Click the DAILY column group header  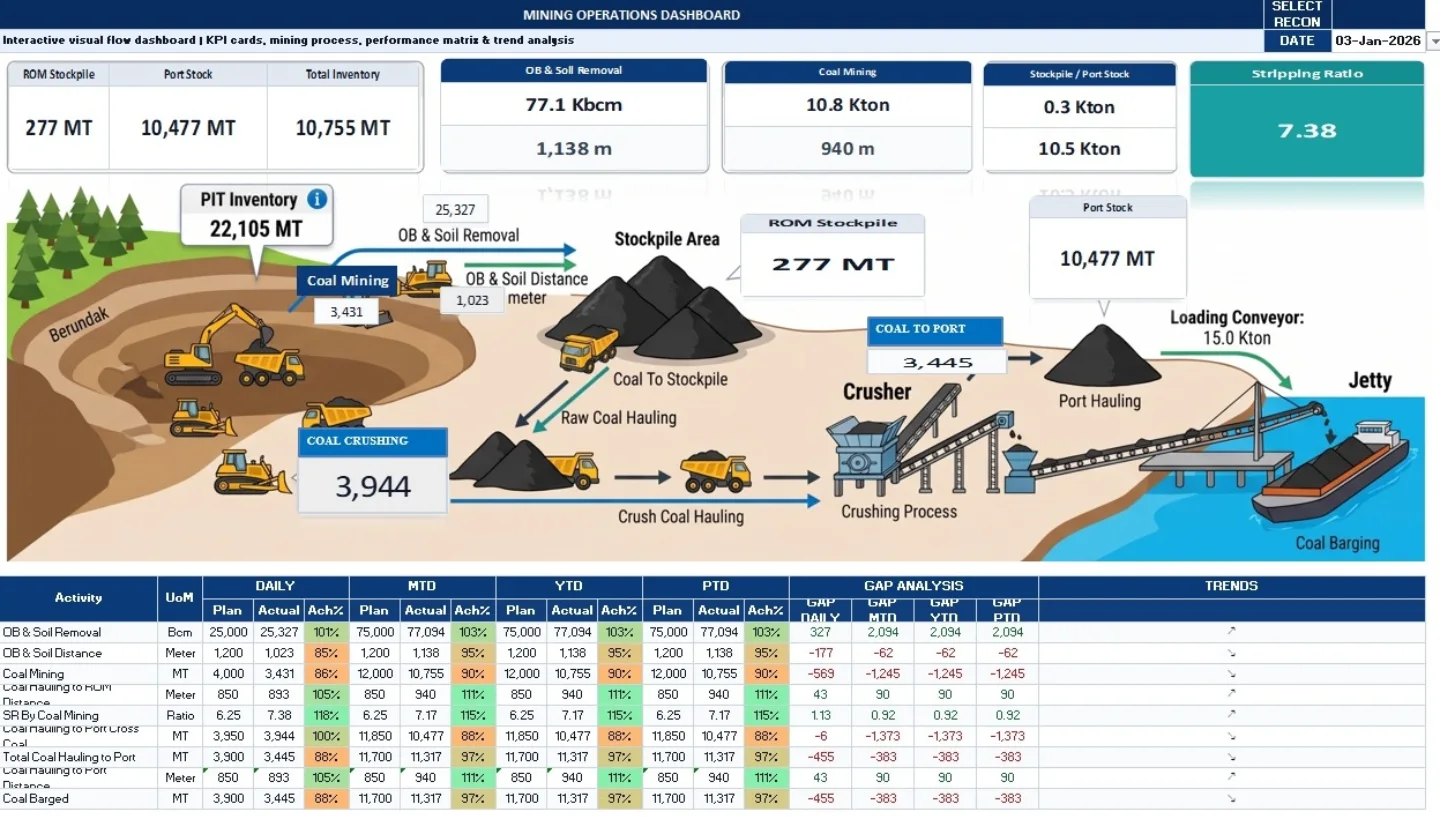(x=275, y=586)
